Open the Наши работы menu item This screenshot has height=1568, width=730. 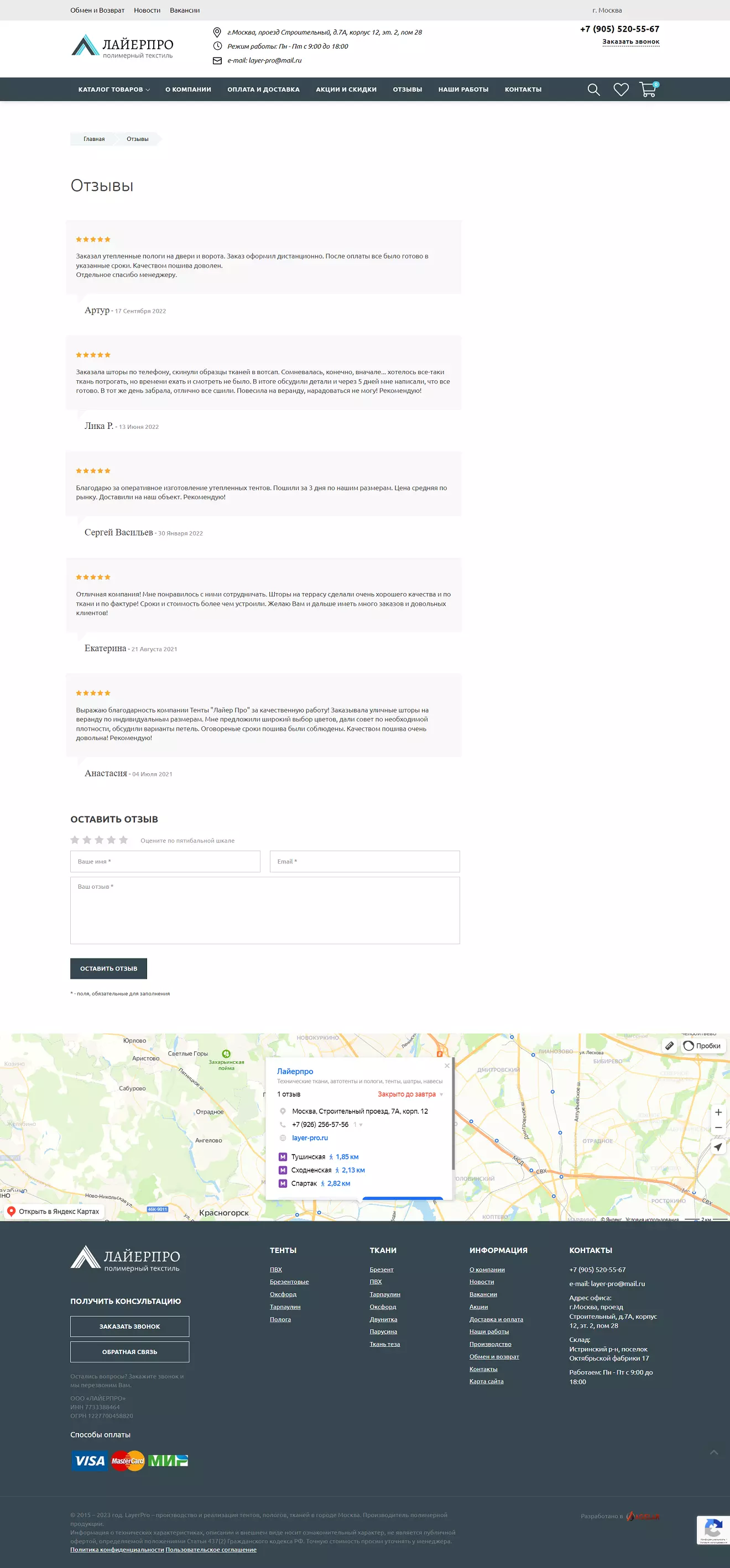pos(463,90)
